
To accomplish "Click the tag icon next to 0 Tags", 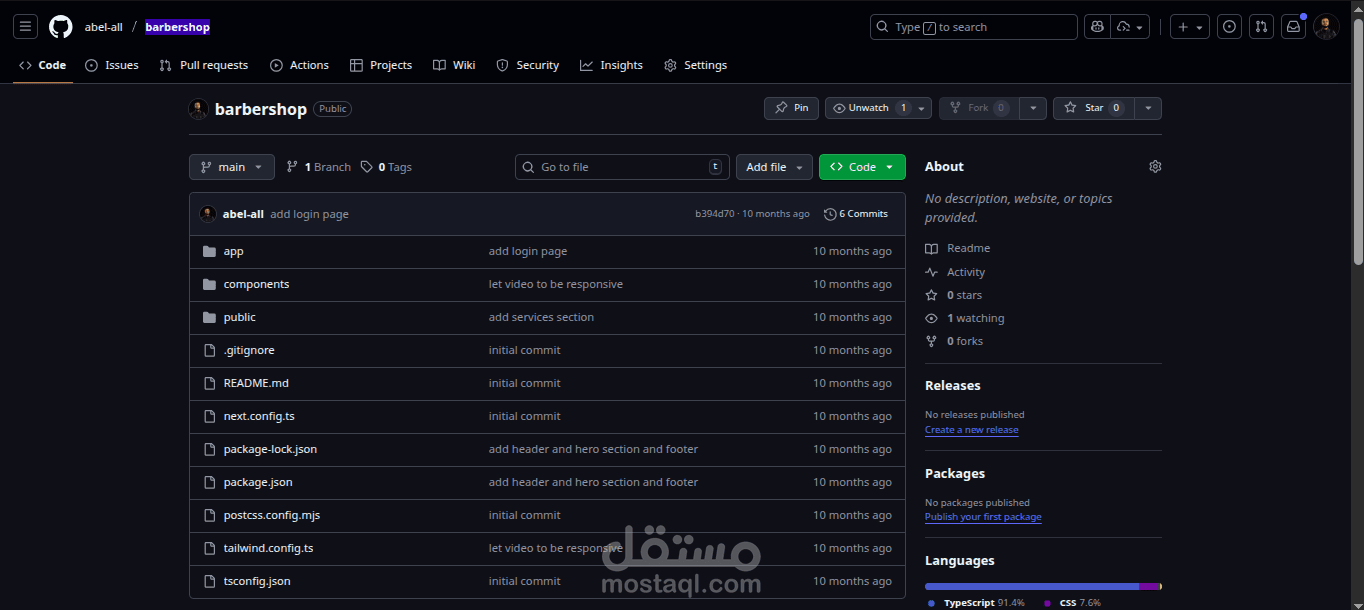I will 367,167.
